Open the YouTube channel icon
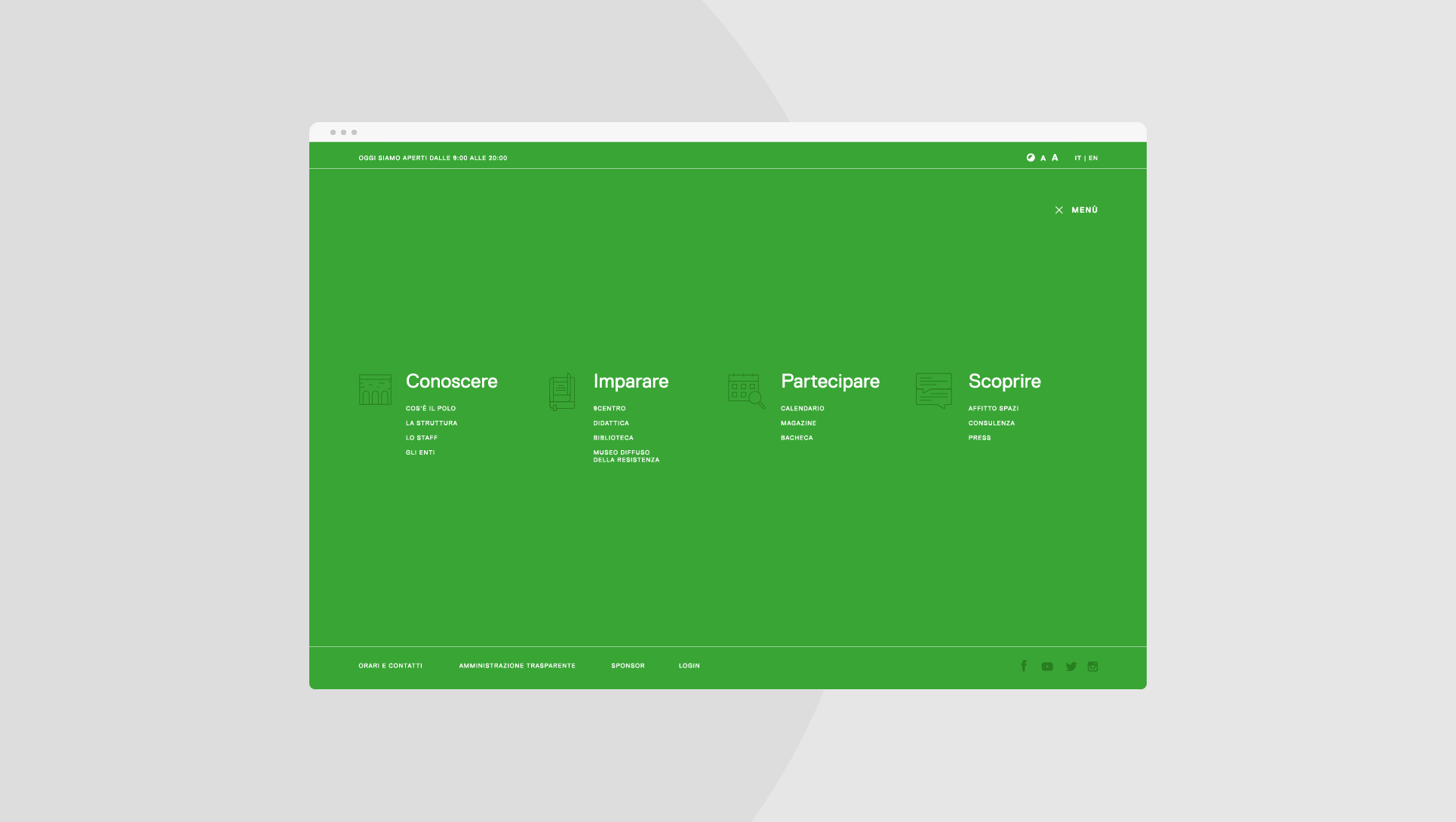Screen dimensions: 1456x822 click(x=1047, y=667)
